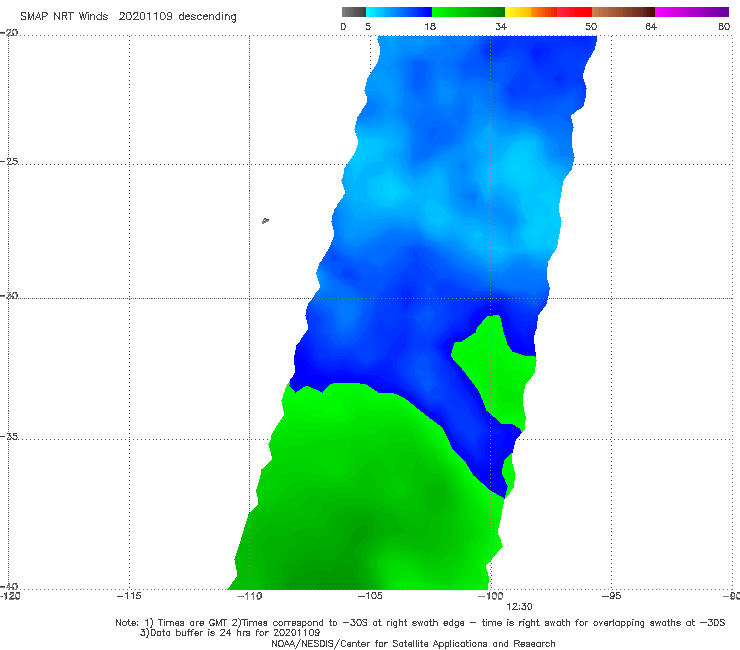Click the longitude label '-95'
Screen dimensions: 740x650
tap(611, 596)
